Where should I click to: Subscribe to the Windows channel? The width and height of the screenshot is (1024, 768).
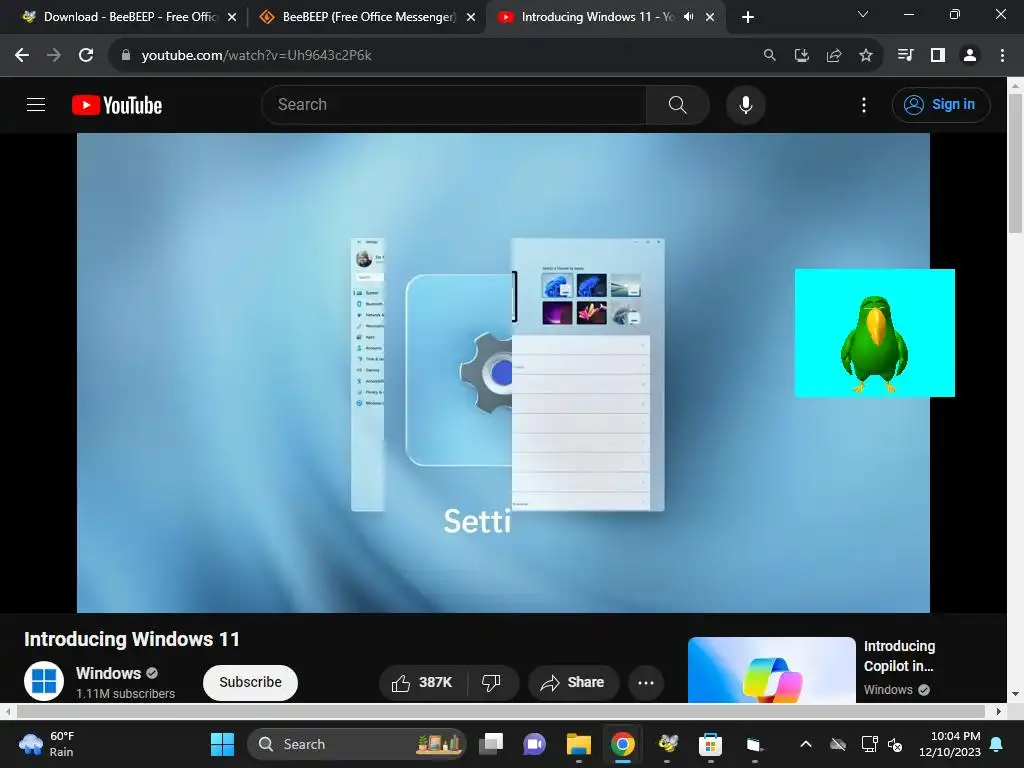(x=250, y=682)
